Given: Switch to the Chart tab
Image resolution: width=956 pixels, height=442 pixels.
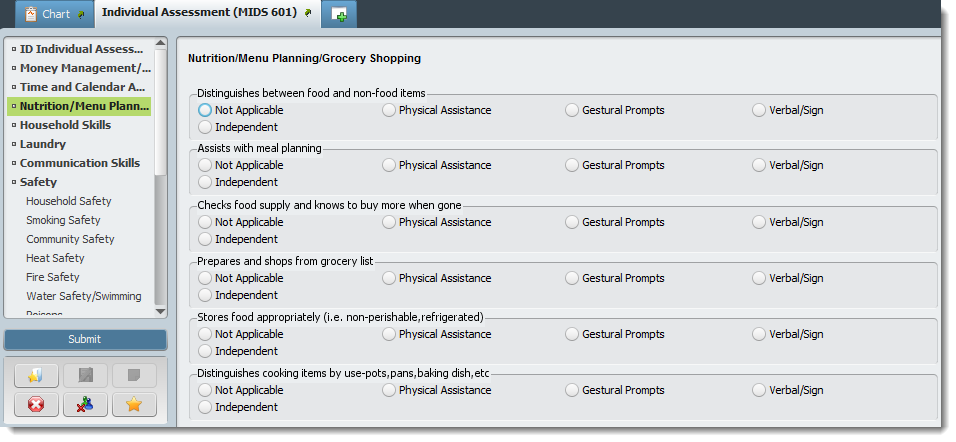Looking at the screenshot, I should coord(55,14).
